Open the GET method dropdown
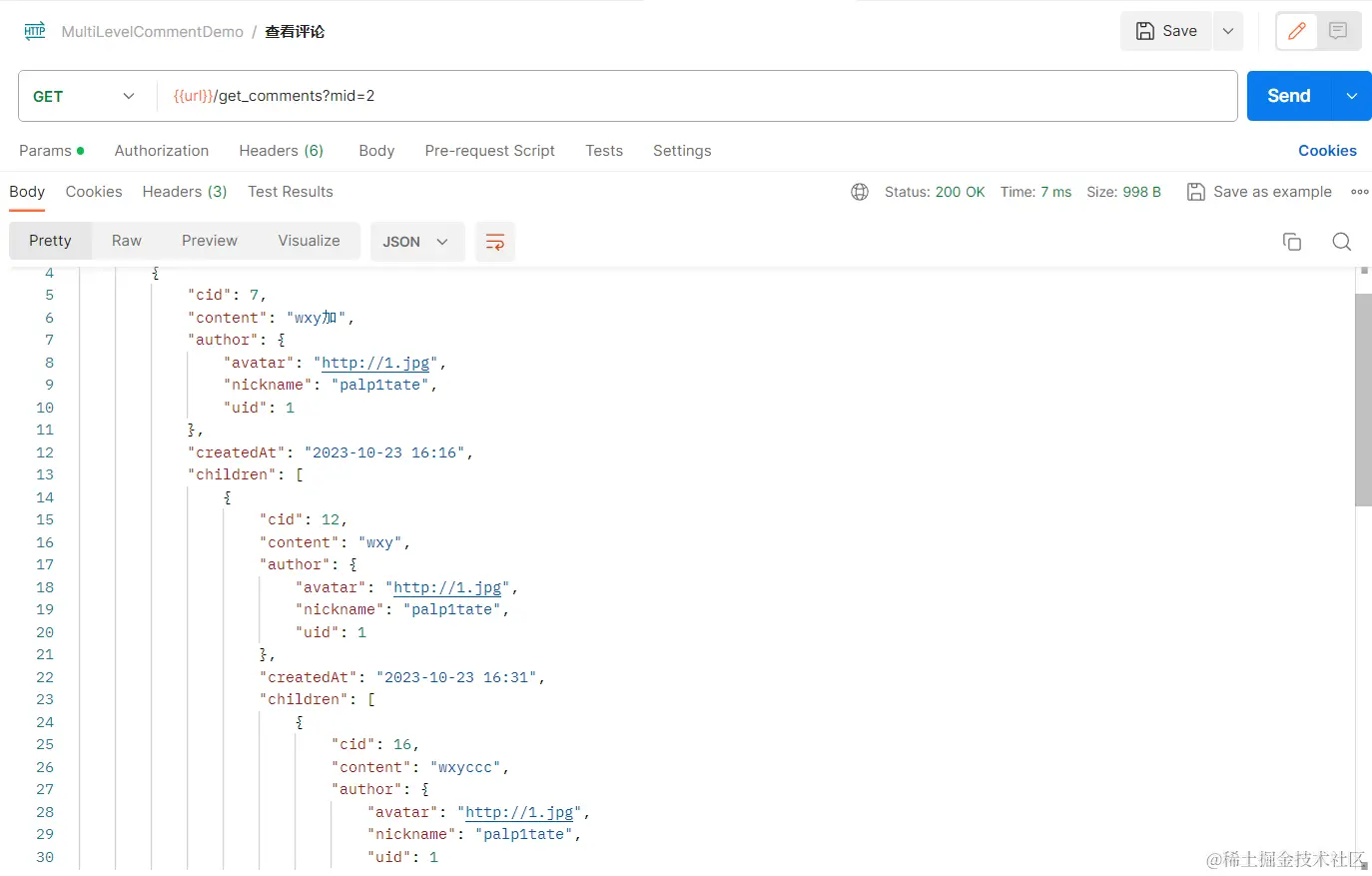 (85, 96)
